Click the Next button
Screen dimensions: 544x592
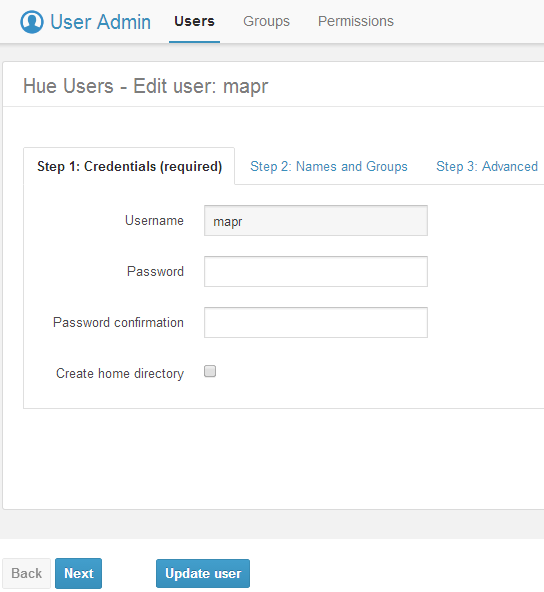pos(79,573)
